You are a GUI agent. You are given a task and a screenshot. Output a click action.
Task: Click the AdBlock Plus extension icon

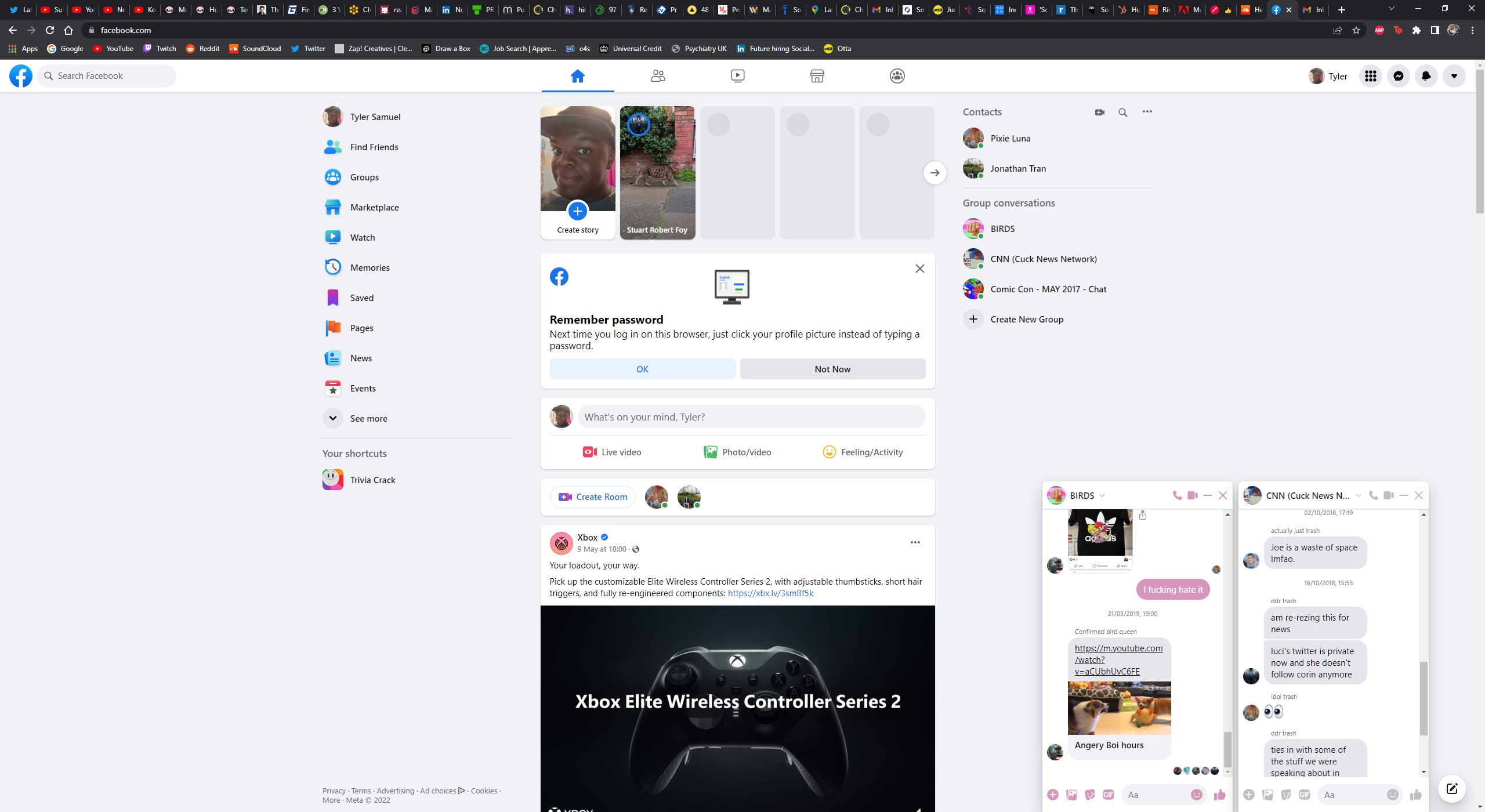tap(1379, 30)
